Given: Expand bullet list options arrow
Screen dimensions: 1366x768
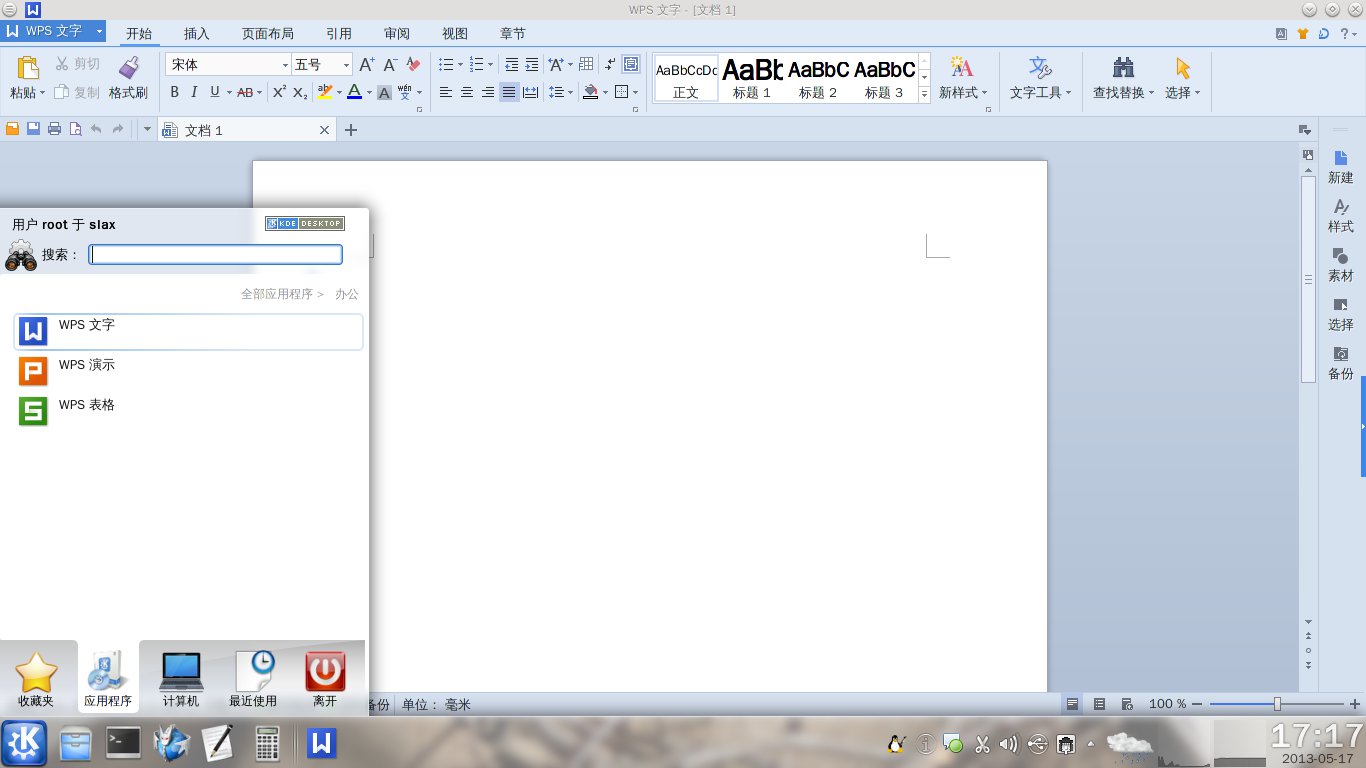Looking at the screenshot, I should [459, 65].
